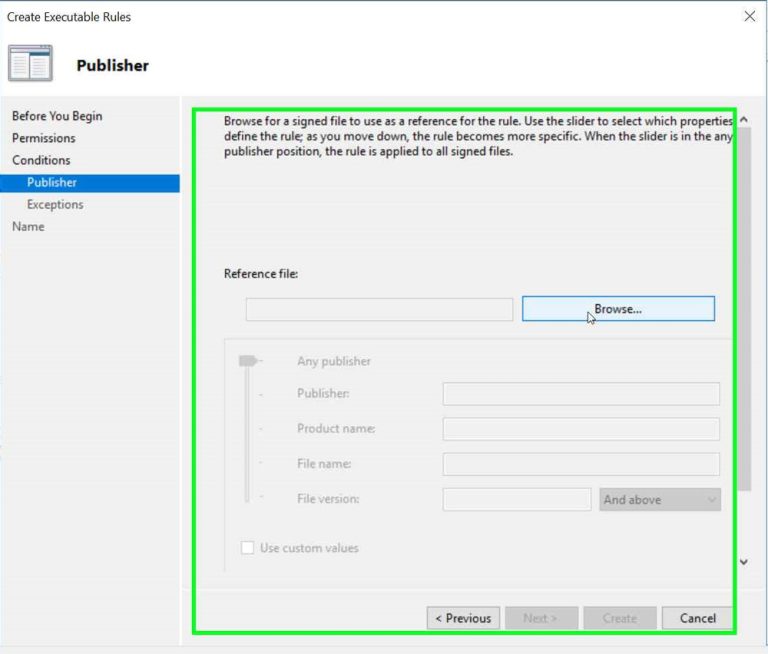This screenshot has width=768, height=654.
Task: Go to Before You Begin step
Action: [57, 116]
